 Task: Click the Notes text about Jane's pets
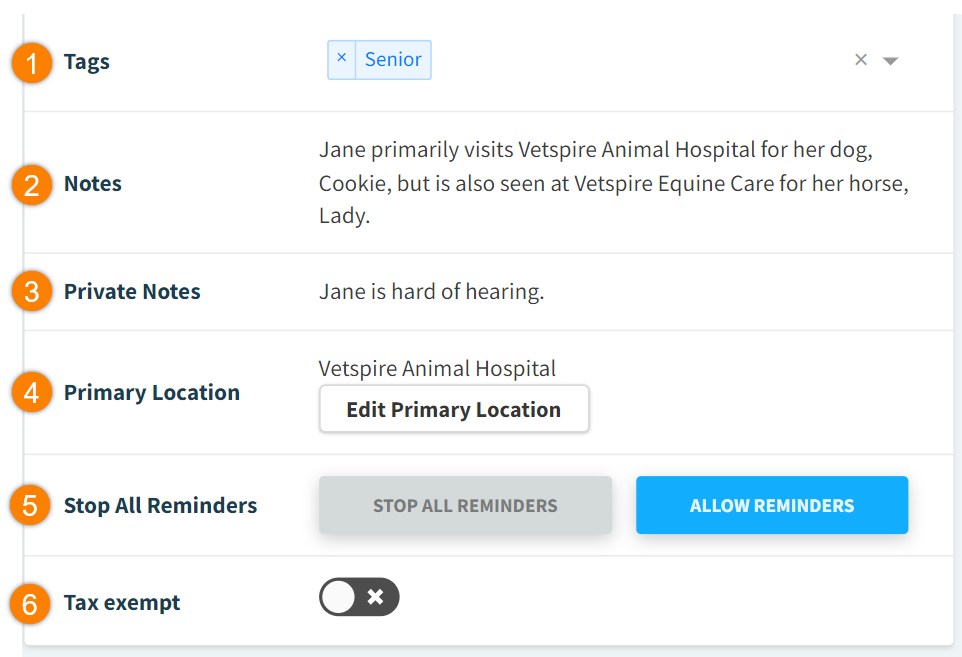tap(613, 183)
